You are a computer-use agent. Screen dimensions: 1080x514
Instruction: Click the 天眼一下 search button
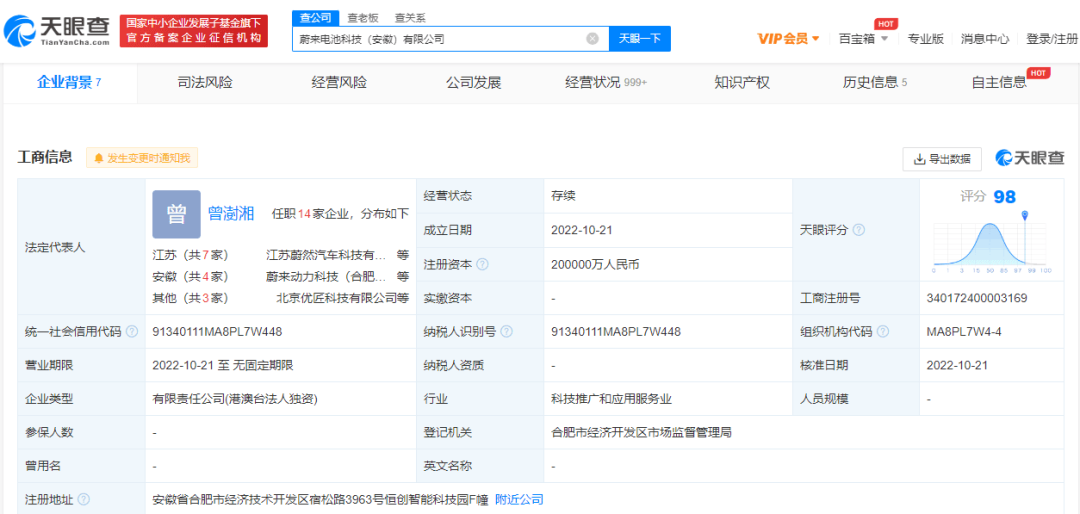click(x=640, y=39)
